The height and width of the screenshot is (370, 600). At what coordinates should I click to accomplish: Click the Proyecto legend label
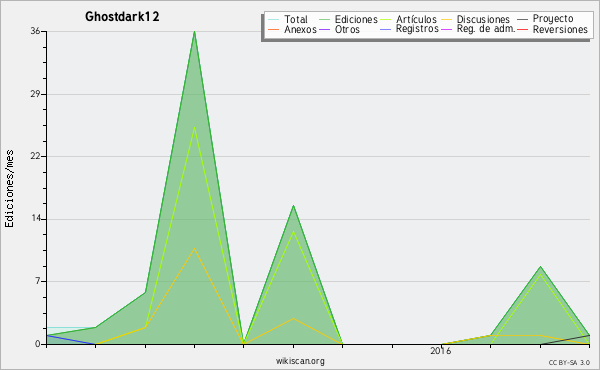(553, 19)
